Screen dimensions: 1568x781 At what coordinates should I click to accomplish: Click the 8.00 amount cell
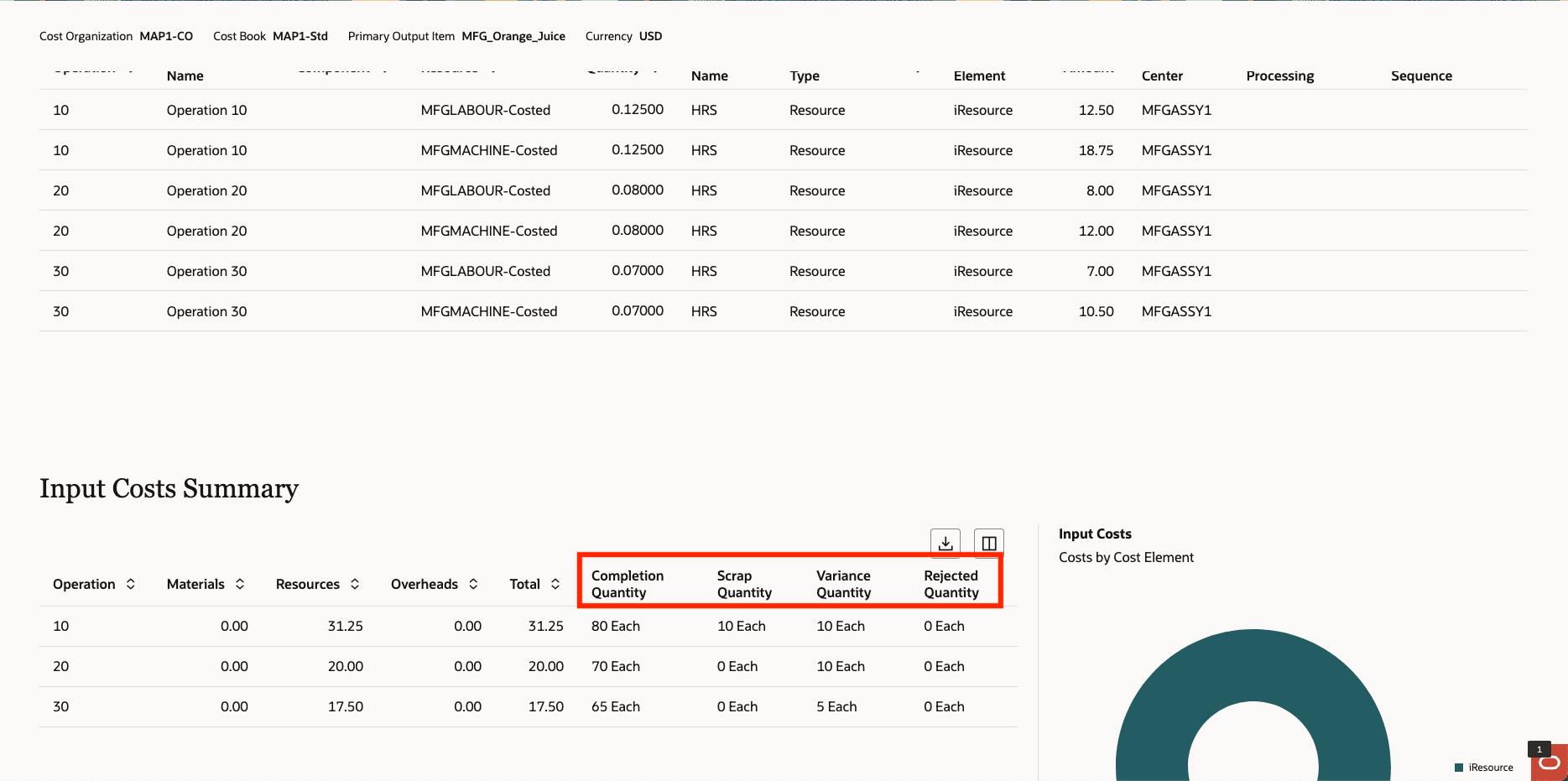click(x=1100, y=190)
